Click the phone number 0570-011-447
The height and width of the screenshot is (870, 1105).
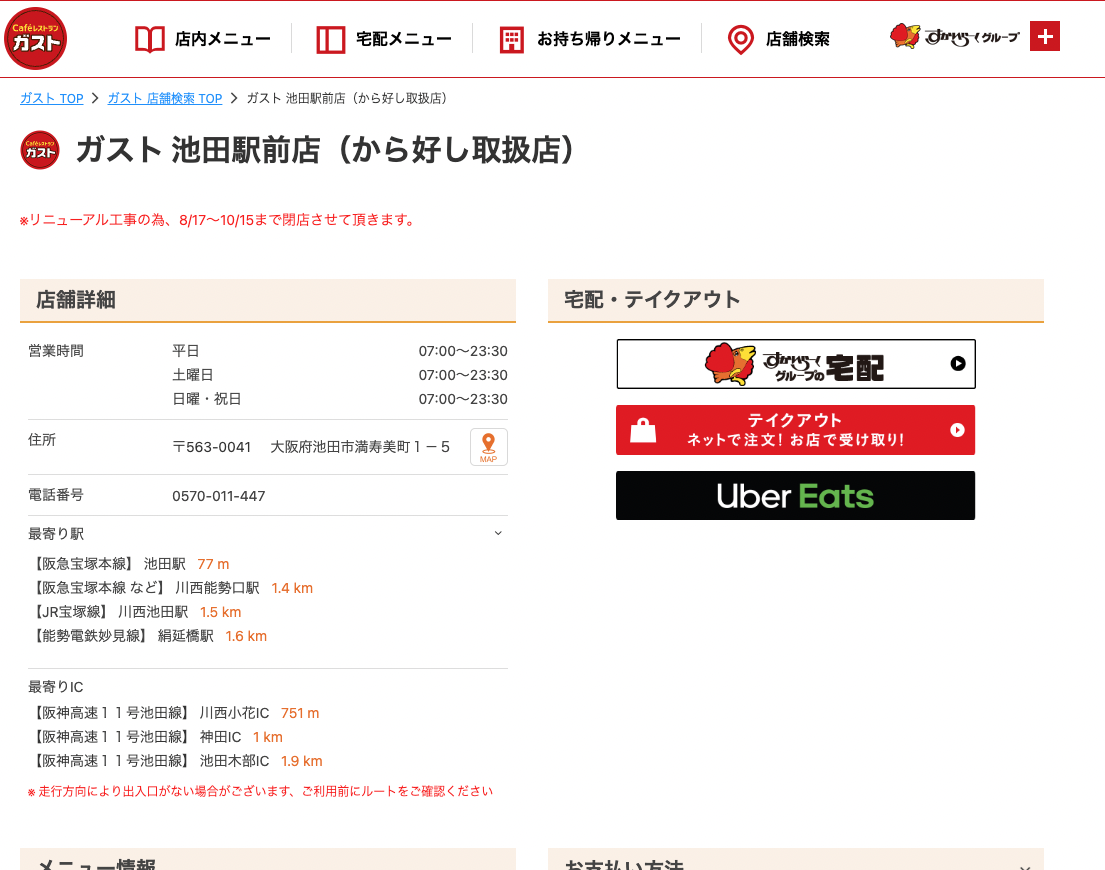point(218,496)
